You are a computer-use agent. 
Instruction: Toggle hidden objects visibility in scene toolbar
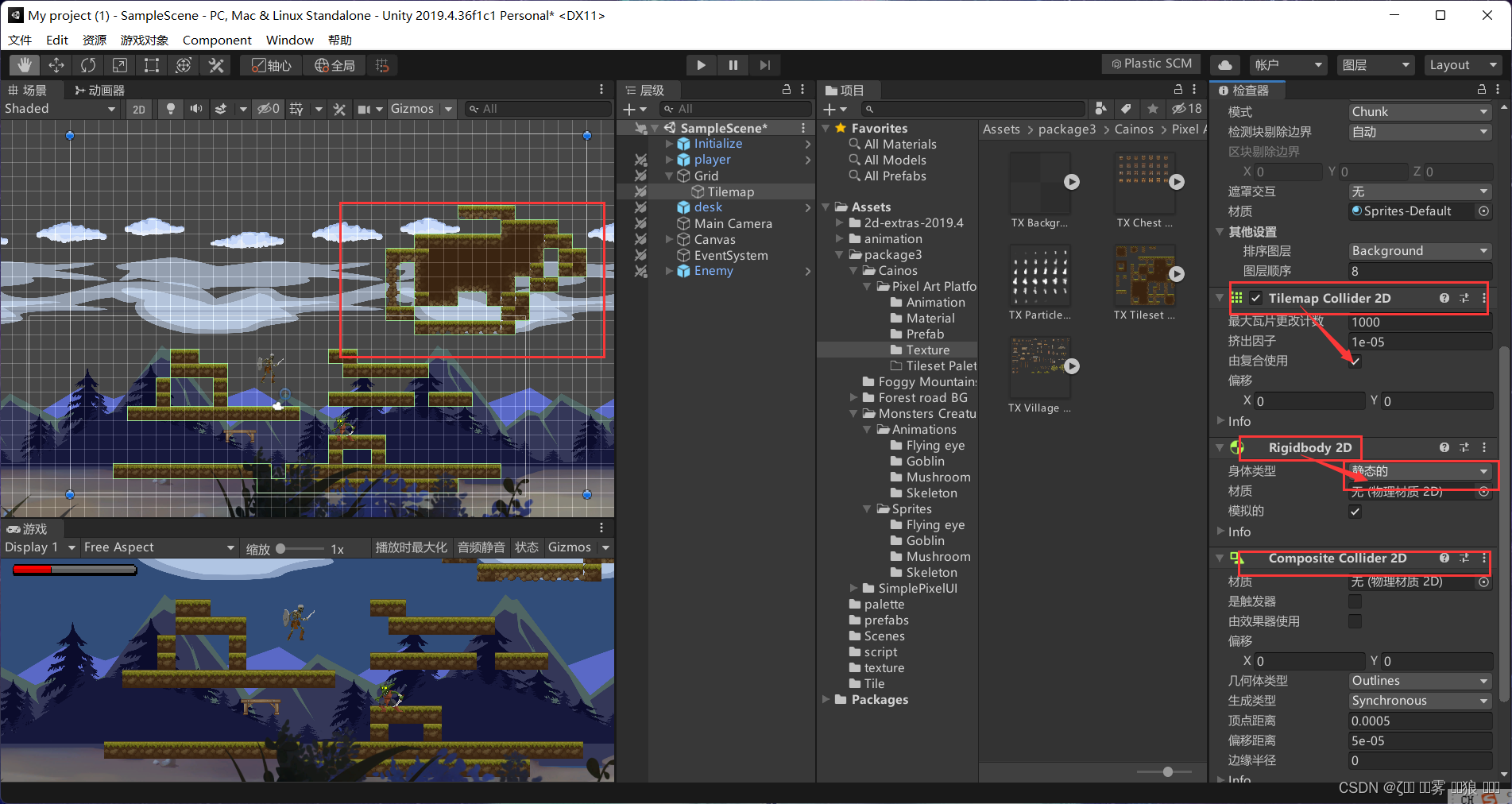pyautogui.click(x=269, y=109)
